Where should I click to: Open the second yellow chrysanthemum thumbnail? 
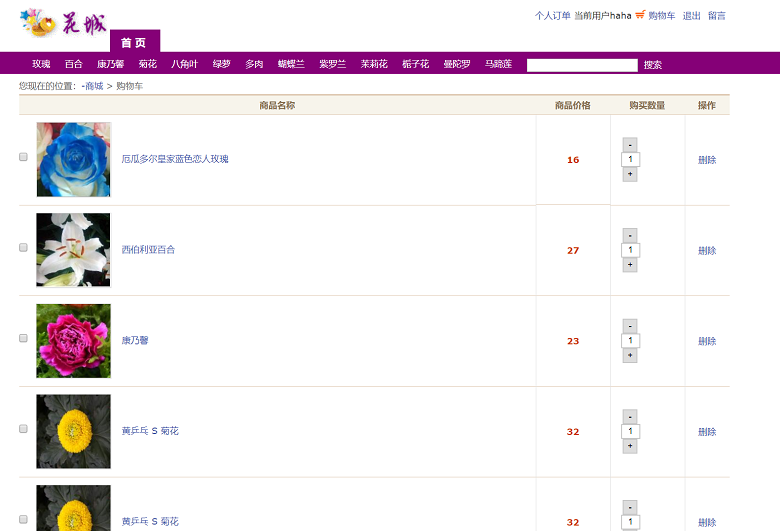pos(74,508)
